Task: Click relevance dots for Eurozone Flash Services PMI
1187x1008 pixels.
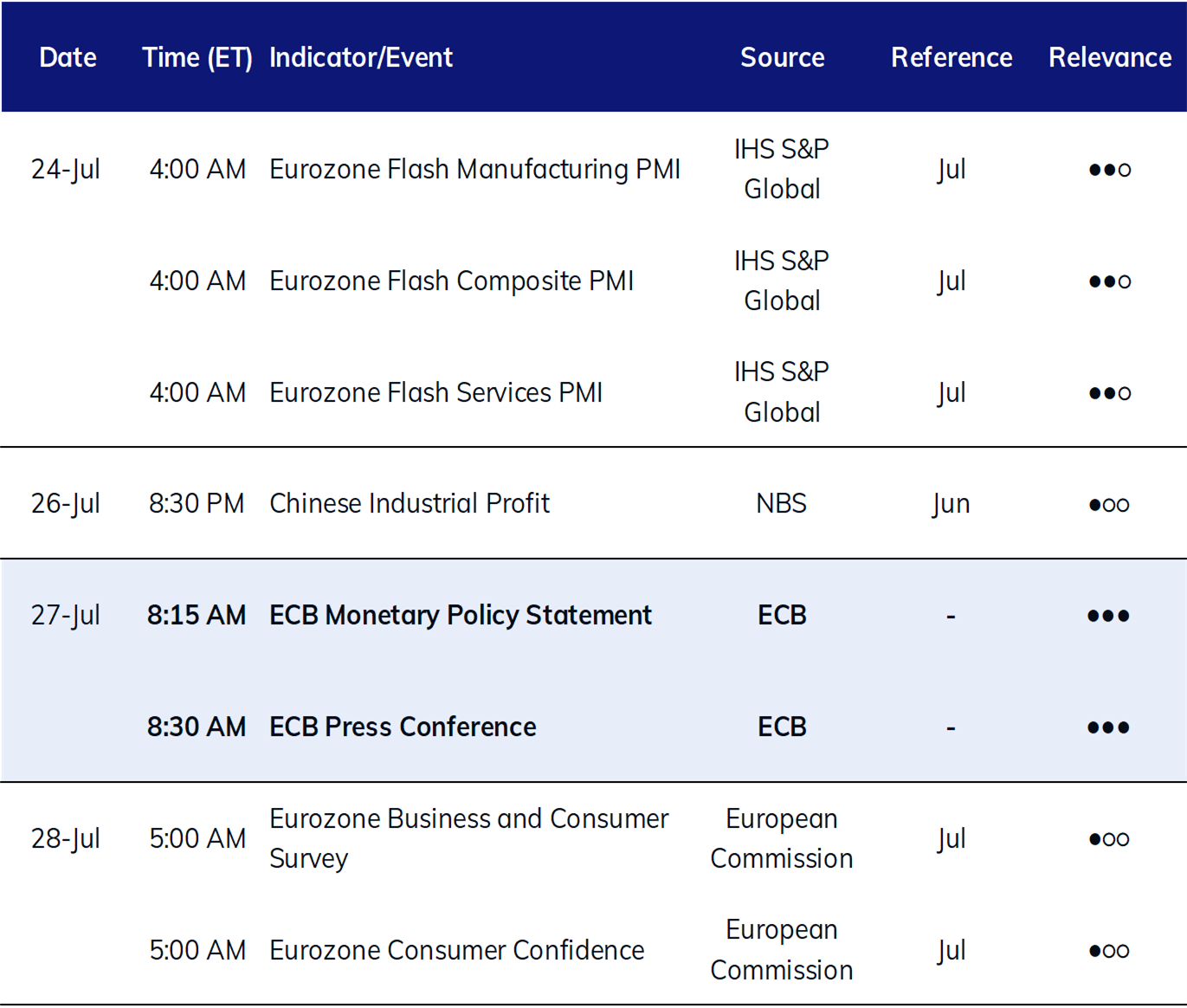Action: pos(1110,393)
